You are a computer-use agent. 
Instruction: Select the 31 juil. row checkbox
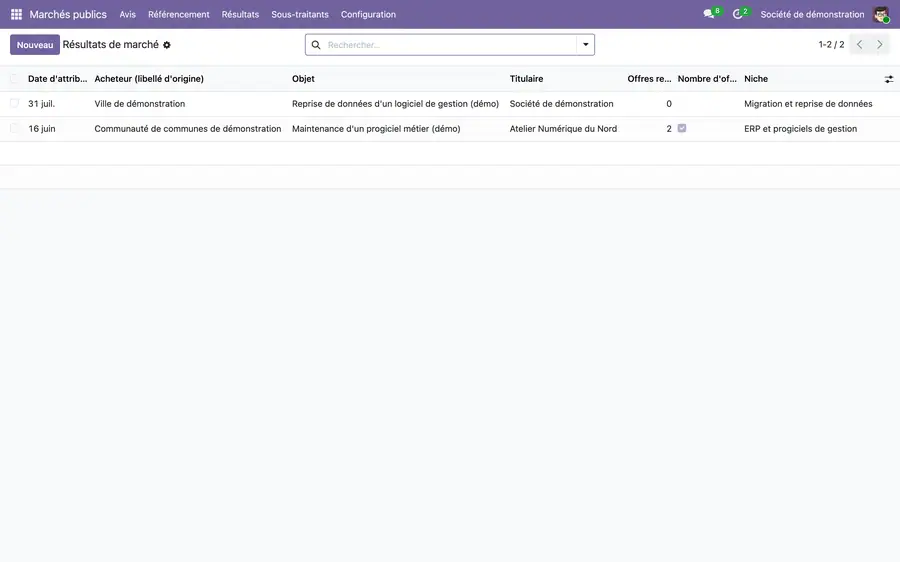click(x=14, y=103)
